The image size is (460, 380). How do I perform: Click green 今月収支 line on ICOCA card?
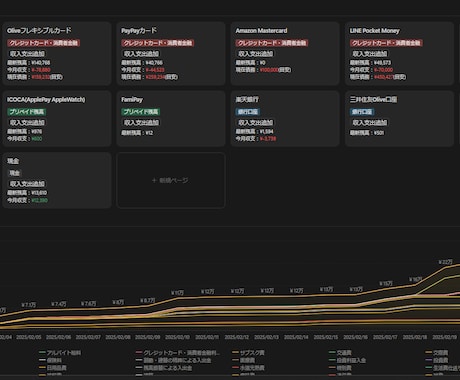point(25,139)
